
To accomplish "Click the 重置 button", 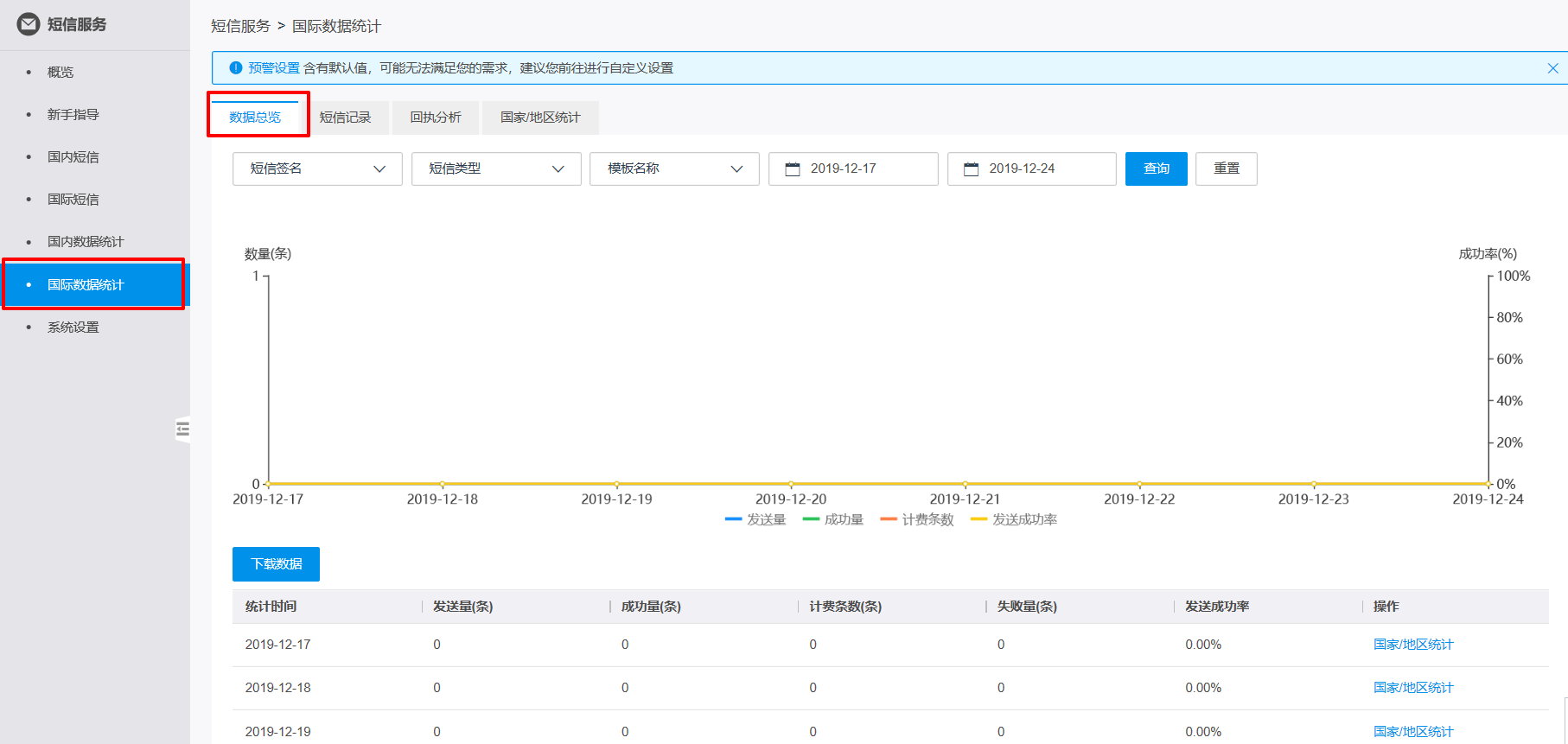I will [x=1227, y=169].
